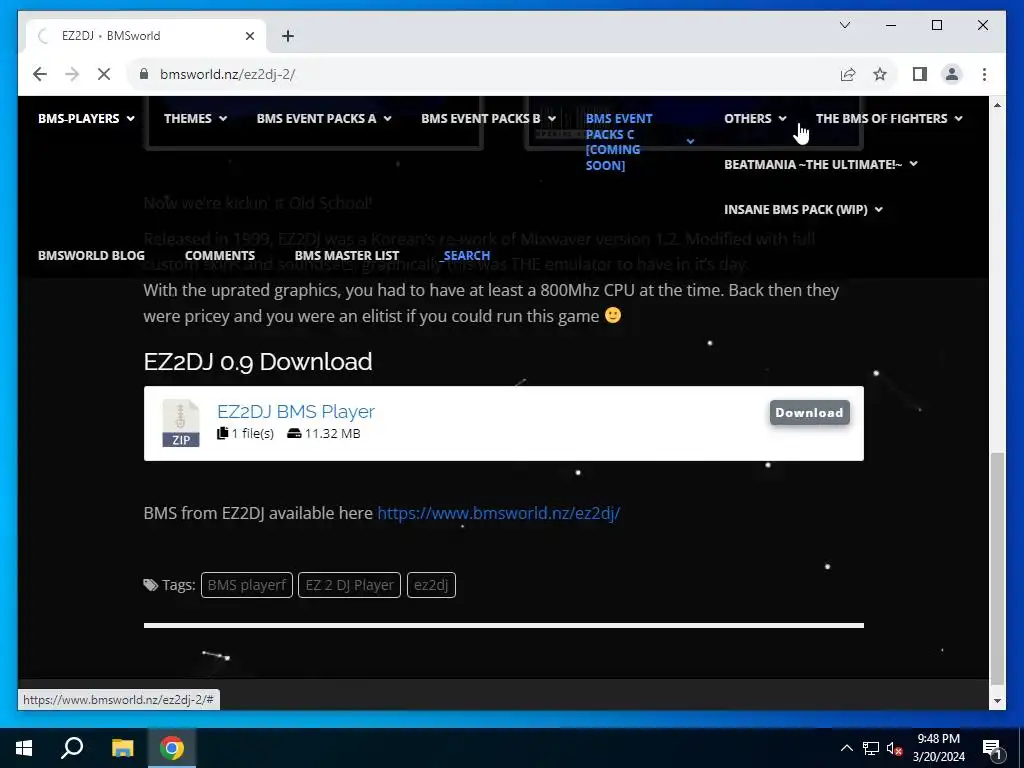
Task: Select the ez2dj tag
Action: (x=431, y=585)
